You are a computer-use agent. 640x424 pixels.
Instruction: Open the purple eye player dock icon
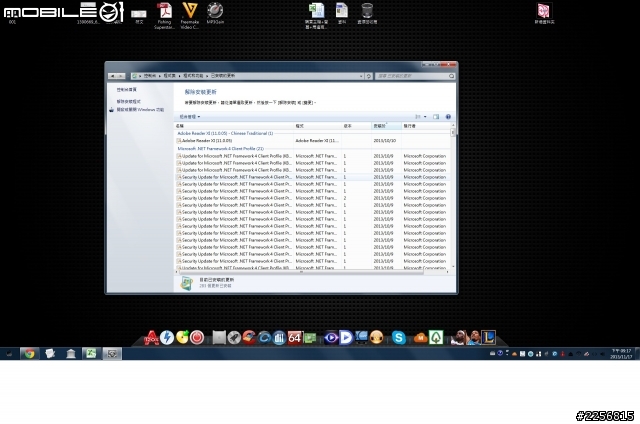tap(331, 338)
